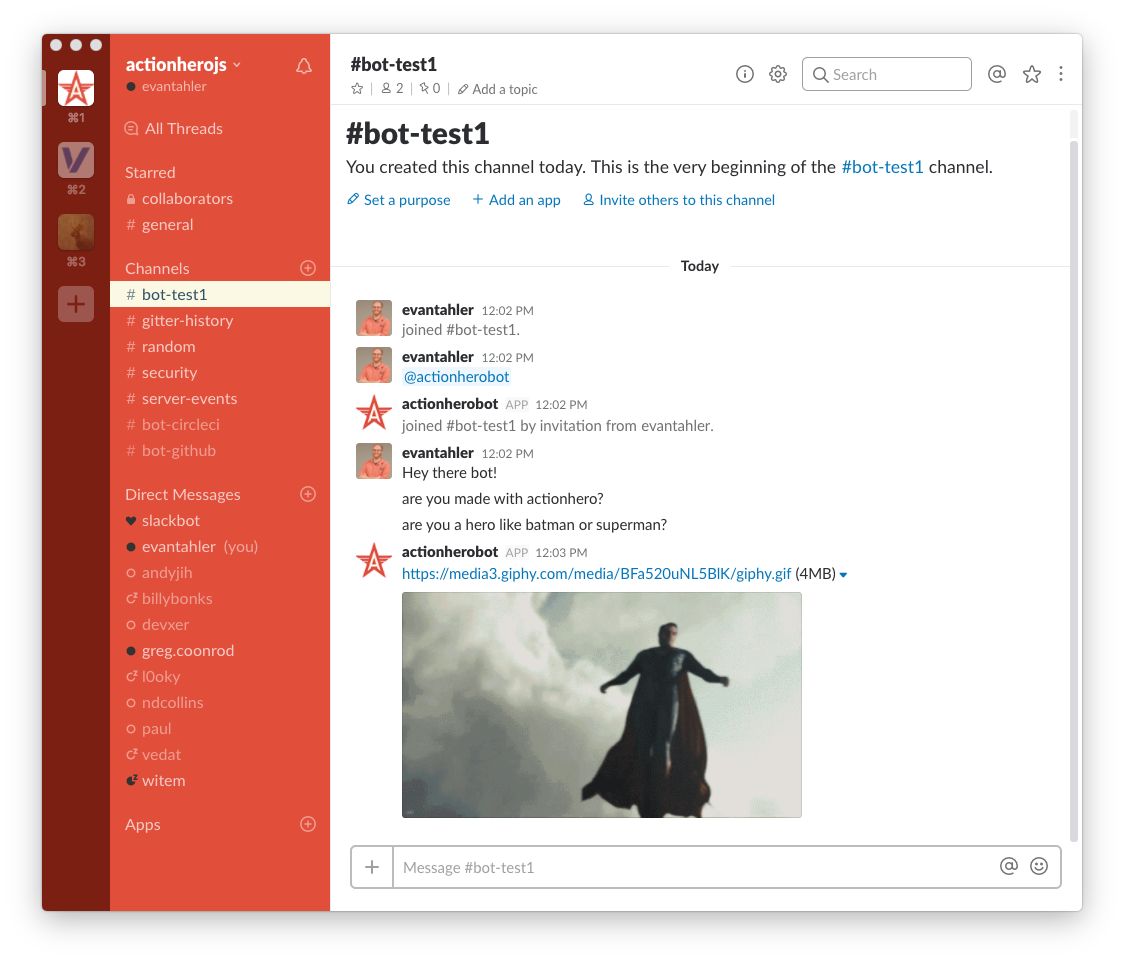Show channel details with the info icon
Image resolution: width=1124 pixels, height=961 pixels.
pyautogui.click(x=745, y=75)
